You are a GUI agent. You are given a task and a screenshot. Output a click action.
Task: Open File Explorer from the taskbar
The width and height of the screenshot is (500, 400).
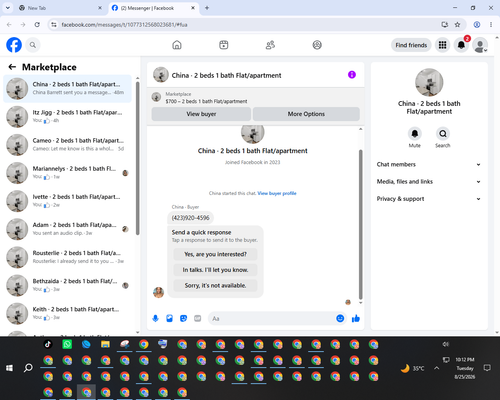tap(105, 344)
